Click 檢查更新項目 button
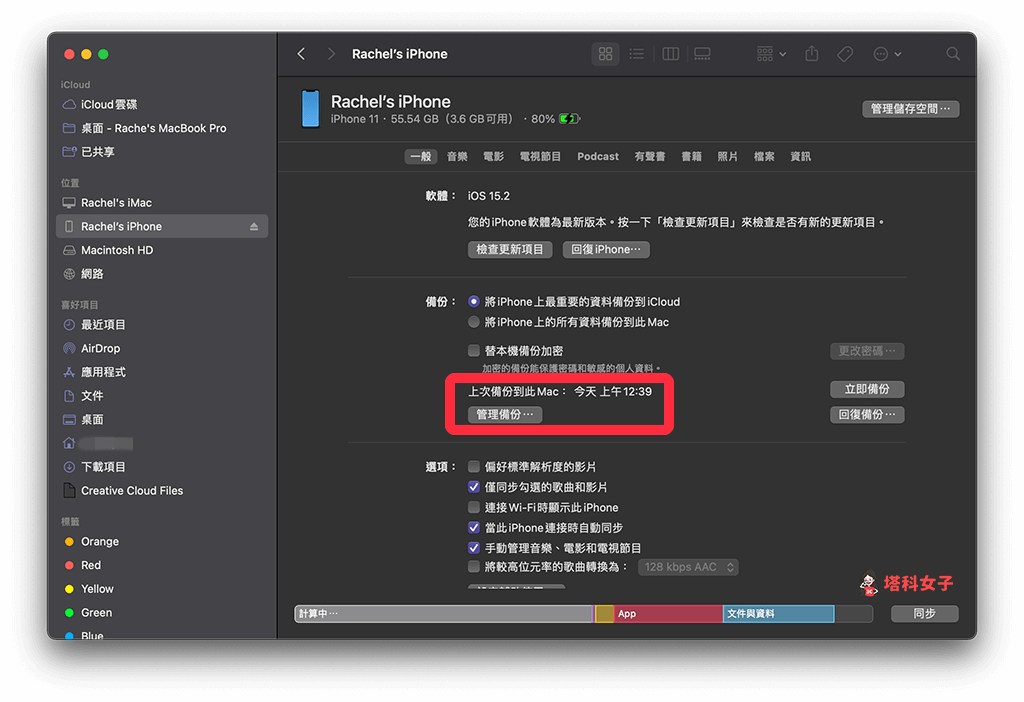1024x702 pixels. coord(510,249)
